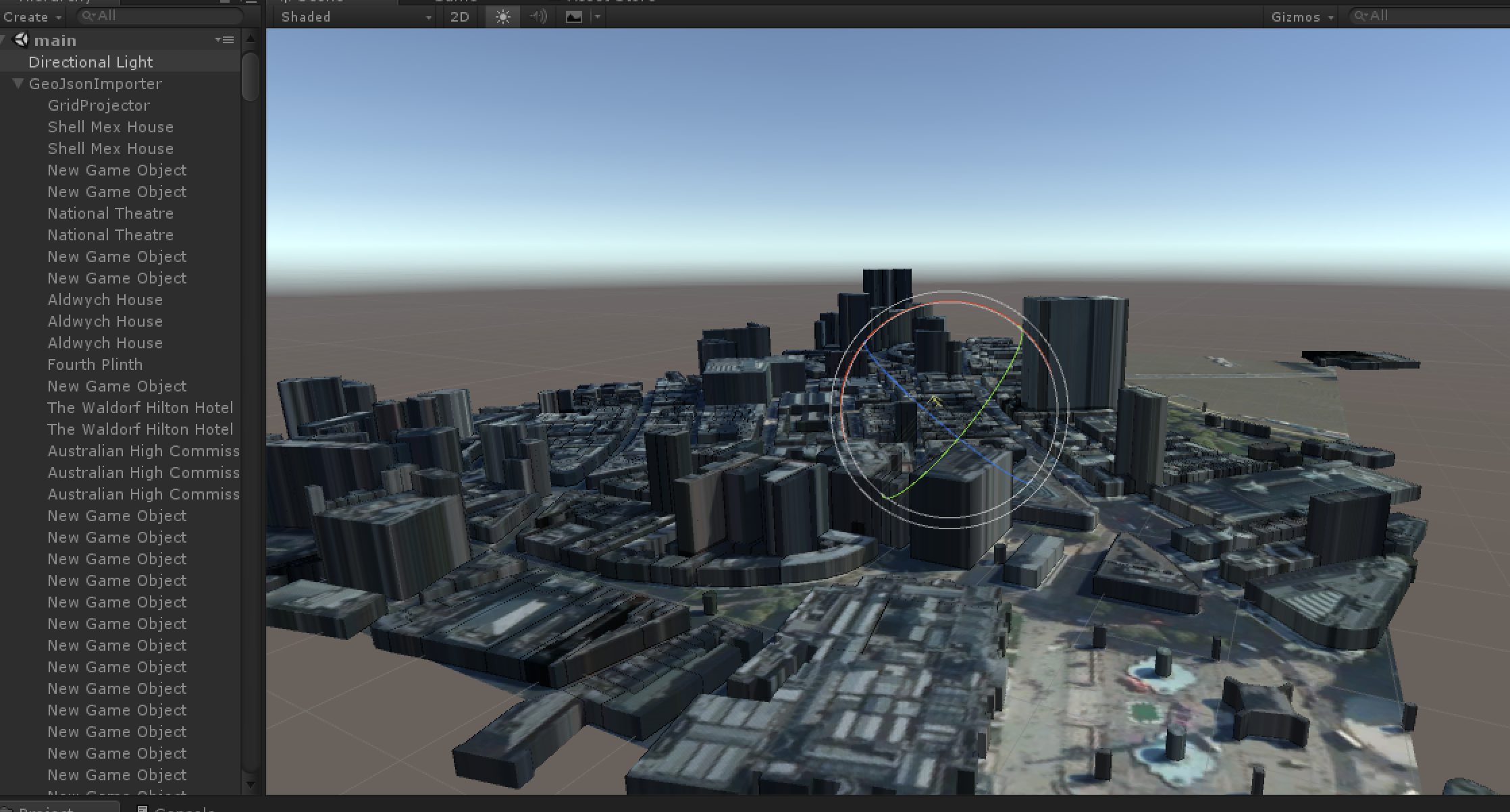Open the Gizmos dropdown menu
Image resolution: width=1510 pixels, height=812 pixels.
point(1301,17)
